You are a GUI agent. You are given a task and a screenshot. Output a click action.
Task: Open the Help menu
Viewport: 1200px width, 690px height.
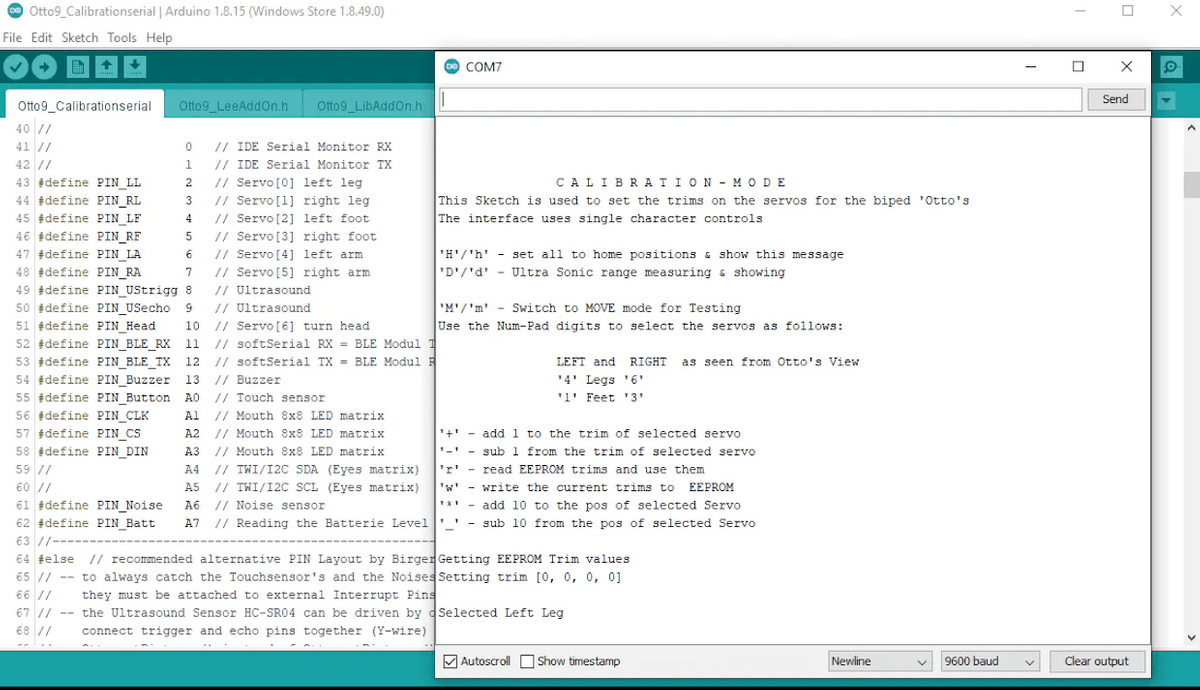pos(159,38)
